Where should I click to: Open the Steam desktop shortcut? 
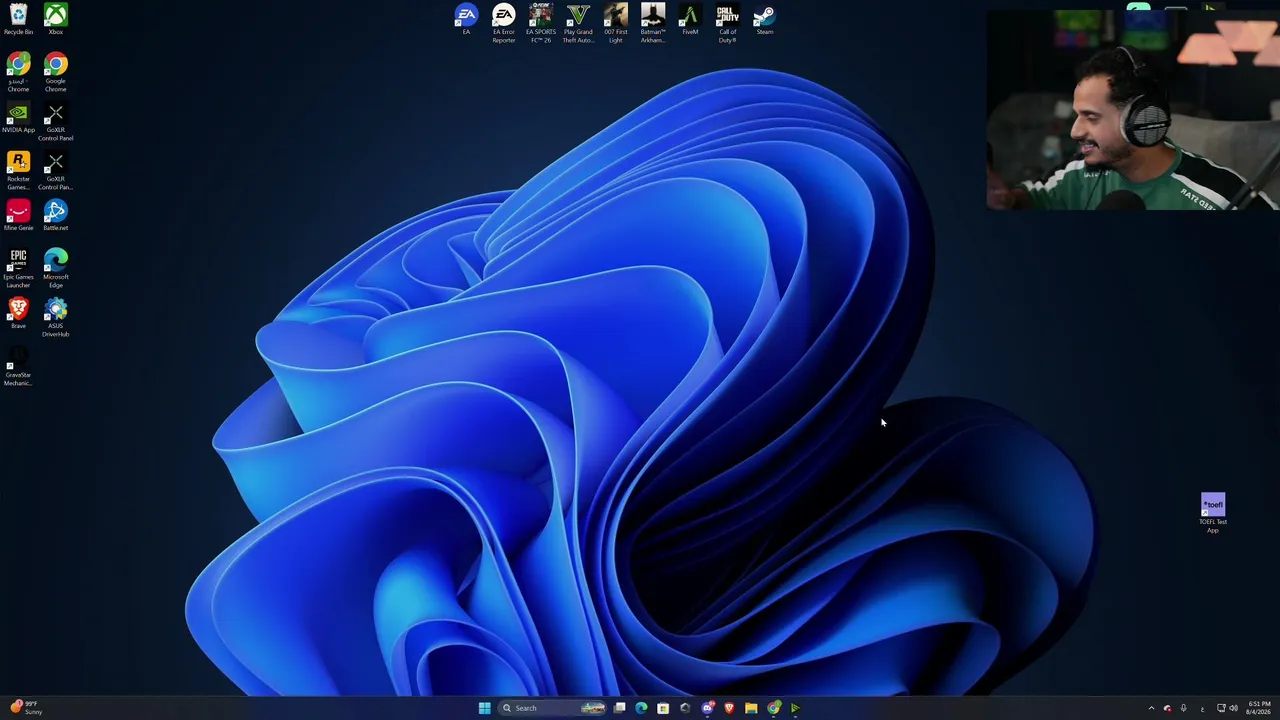click(765, 20)
